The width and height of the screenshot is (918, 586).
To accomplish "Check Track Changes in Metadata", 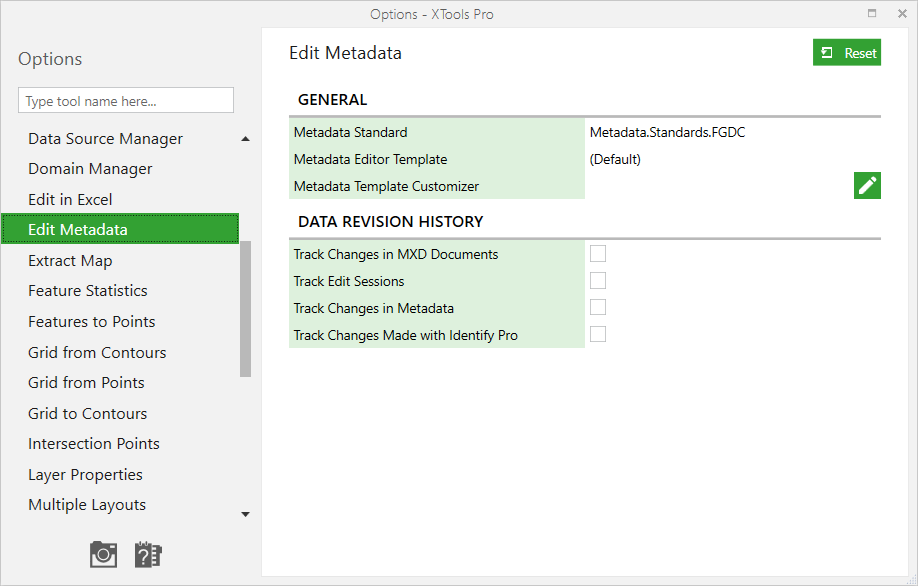I will click(598, 308).
